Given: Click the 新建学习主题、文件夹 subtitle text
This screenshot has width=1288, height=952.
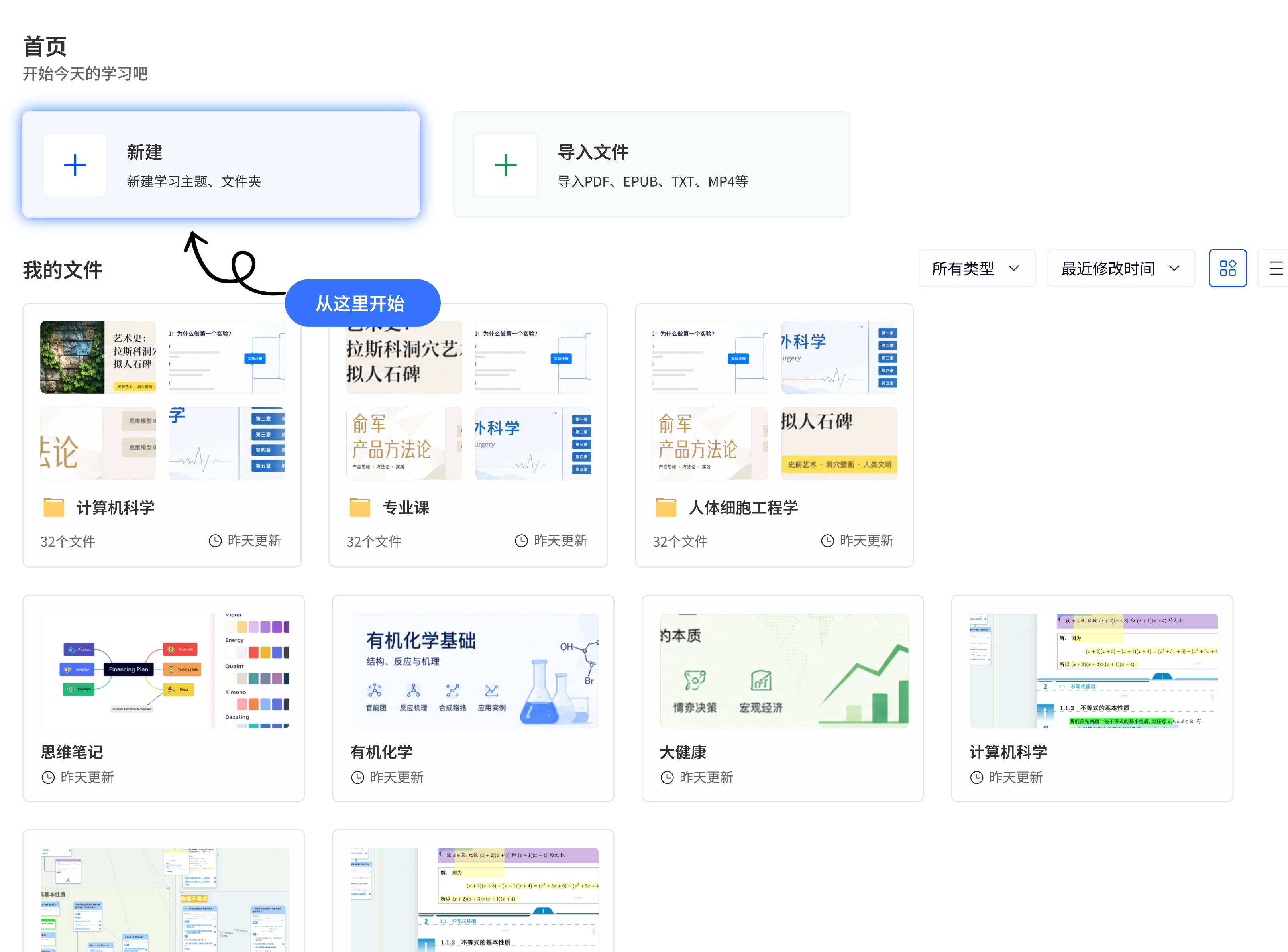Looking at the screenshot, I should pos(194,181).
